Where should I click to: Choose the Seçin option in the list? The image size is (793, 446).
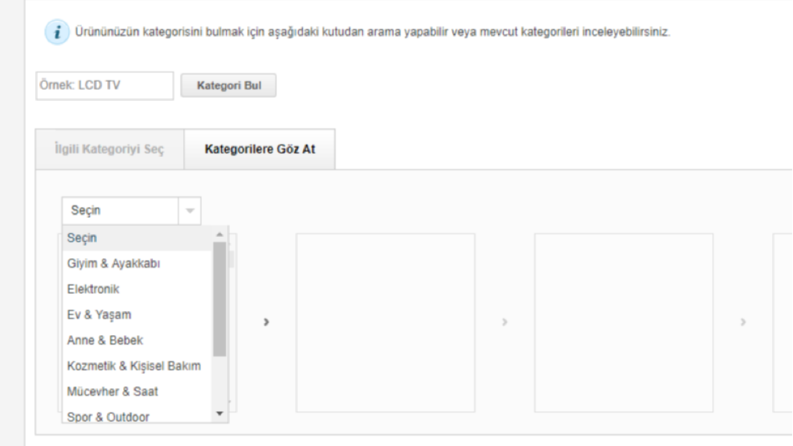point(137,238)
